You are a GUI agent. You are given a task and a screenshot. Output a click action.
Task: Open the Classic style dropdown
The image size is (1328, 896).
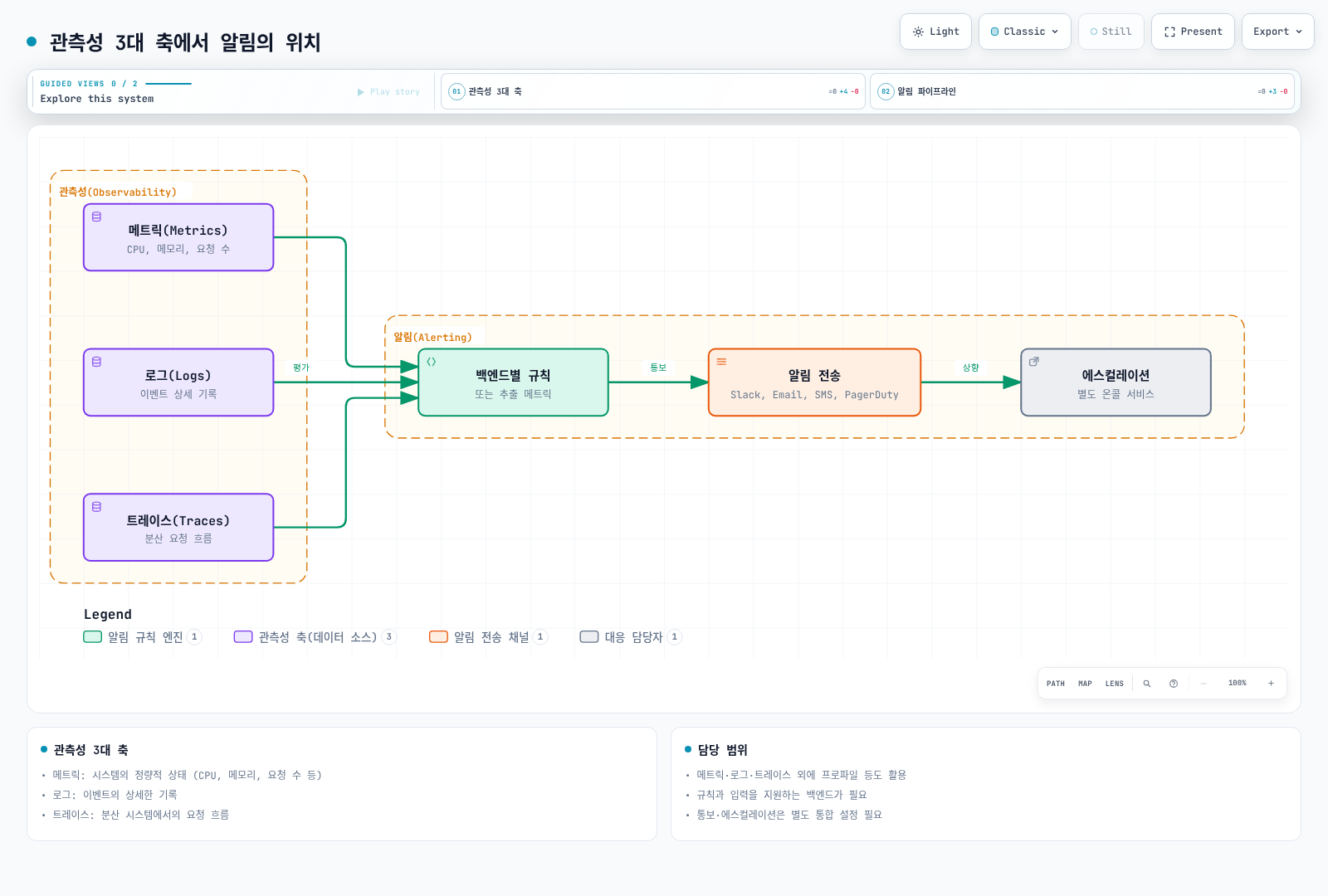click(x=1024, y=32)
